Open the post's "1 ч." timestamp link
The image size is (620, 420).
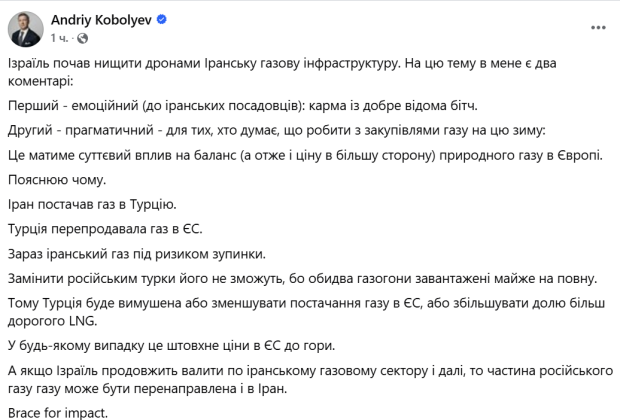tap(59, 38)
